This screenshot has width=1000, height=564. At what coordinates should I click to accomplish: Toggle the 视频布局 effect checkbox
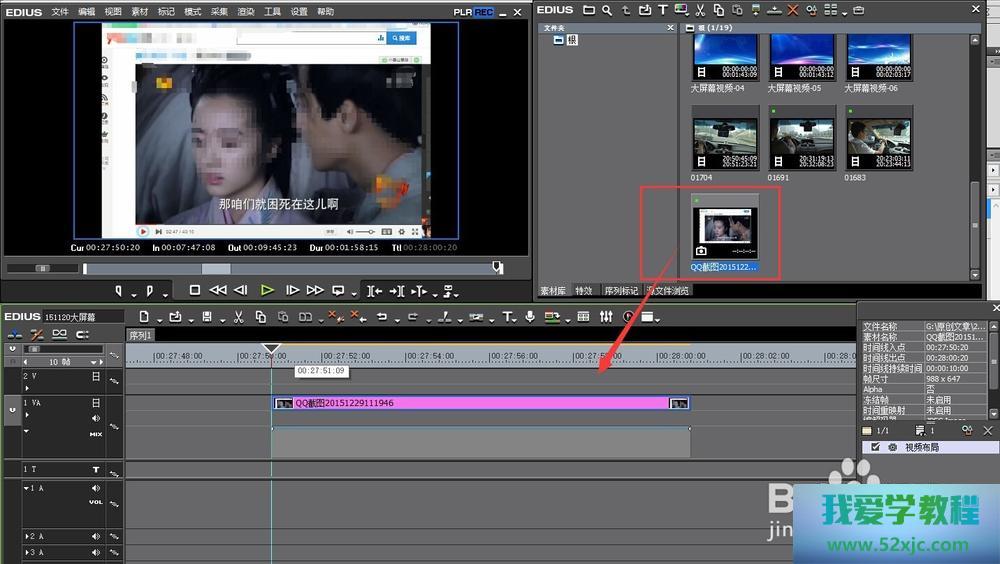click(876, 447)
